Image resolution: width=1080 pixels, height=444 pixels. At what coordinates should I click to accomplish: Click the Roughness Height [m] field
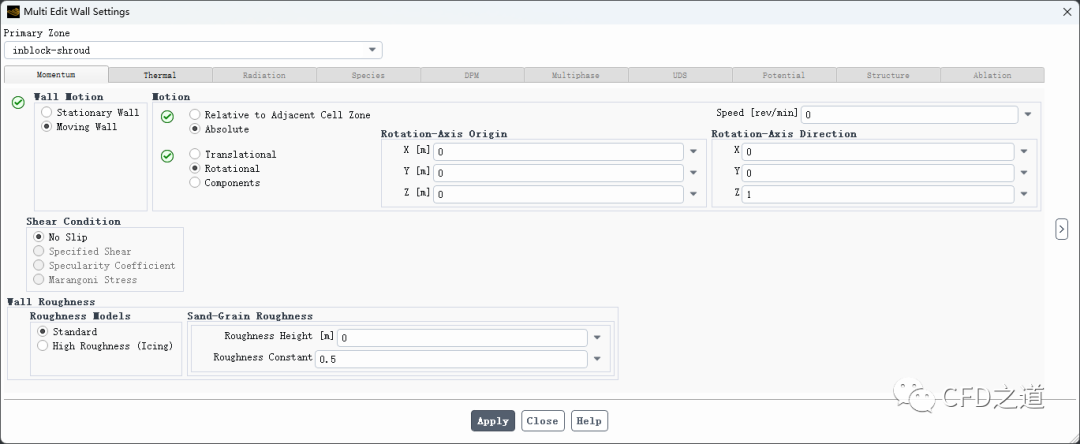462,337
